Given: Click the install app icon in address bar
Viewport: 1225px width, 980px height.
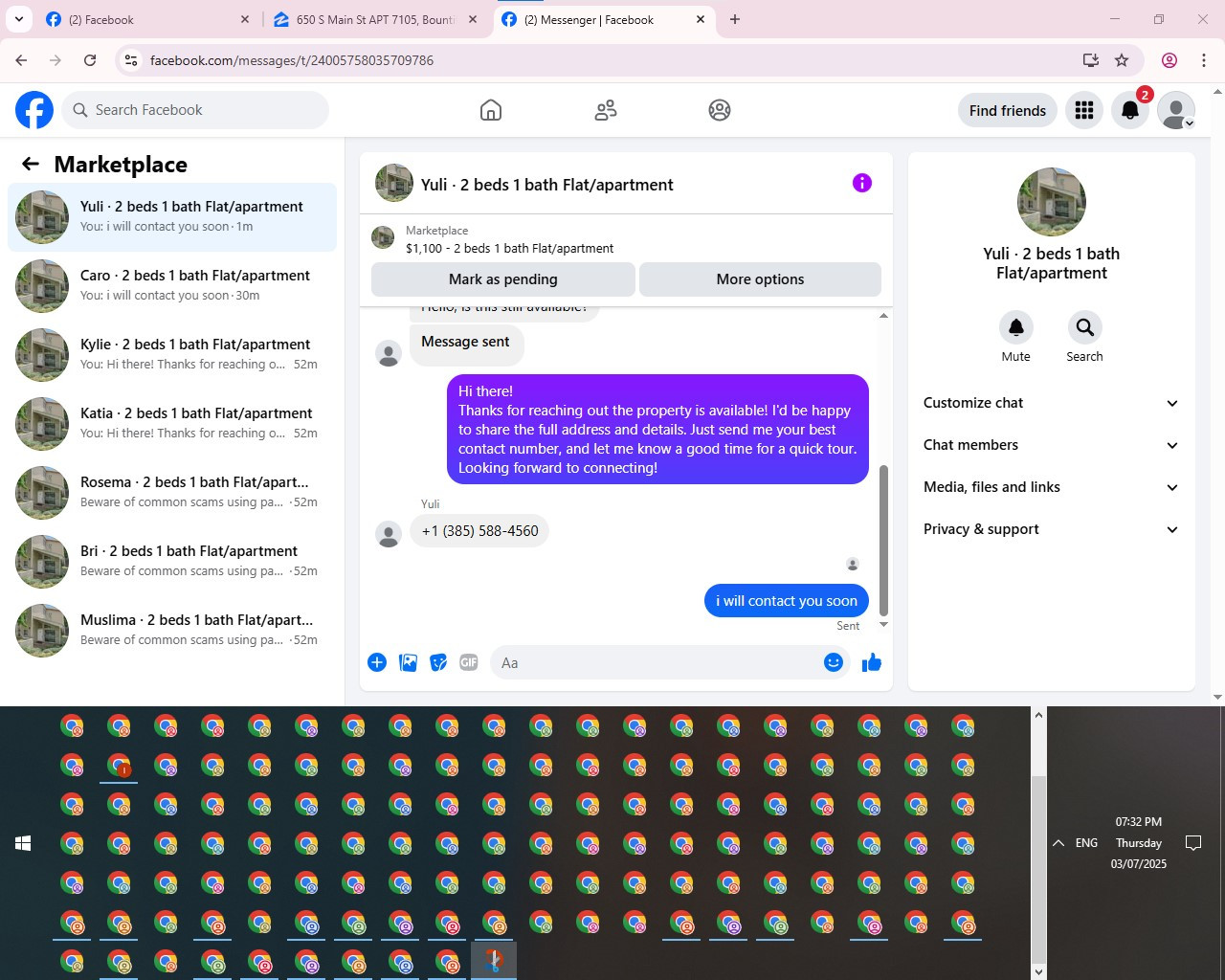Looking at the screenshot, I should click(1091, 60).
